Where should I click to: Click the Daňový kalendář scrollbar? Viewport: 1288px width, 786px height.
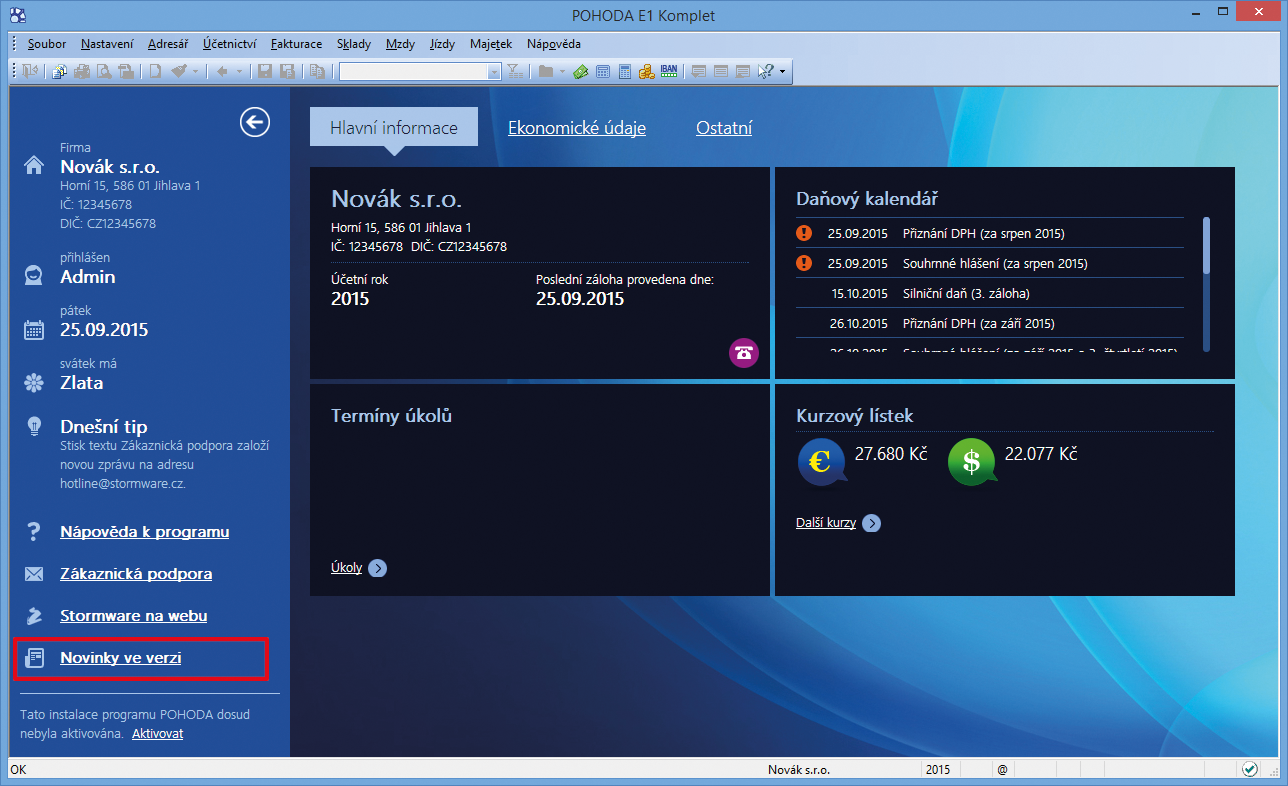(x=1207, y=283)
